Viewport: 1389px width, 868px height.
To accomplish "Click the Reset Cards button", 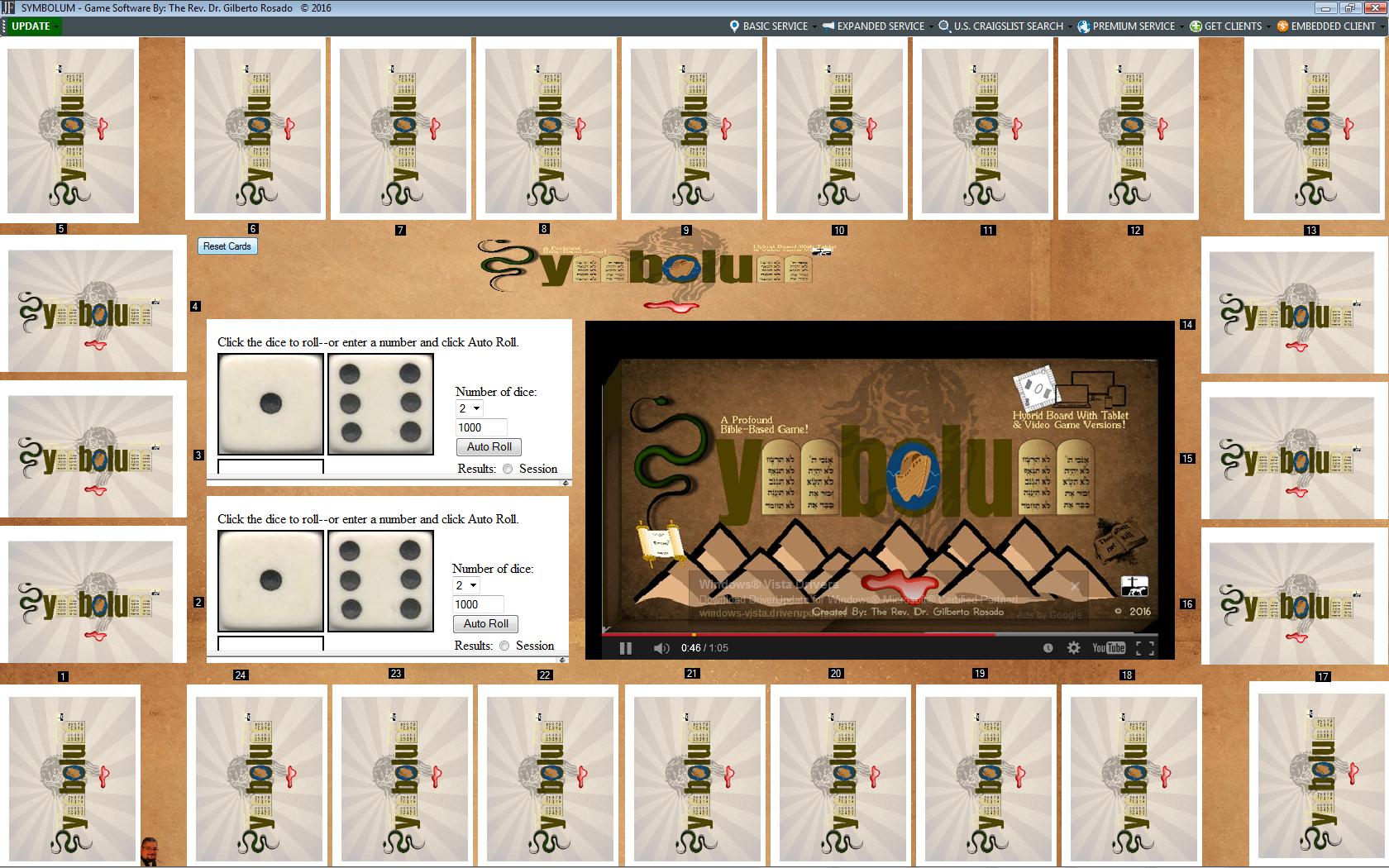I will pyautogui.click(x=227, y=246).
